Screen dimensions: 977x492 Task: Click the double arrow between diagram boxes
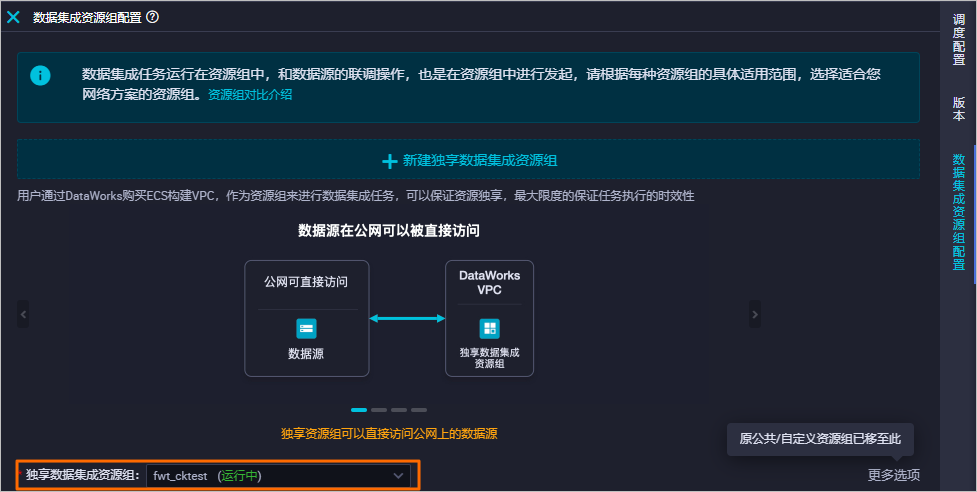coord(407,318)
